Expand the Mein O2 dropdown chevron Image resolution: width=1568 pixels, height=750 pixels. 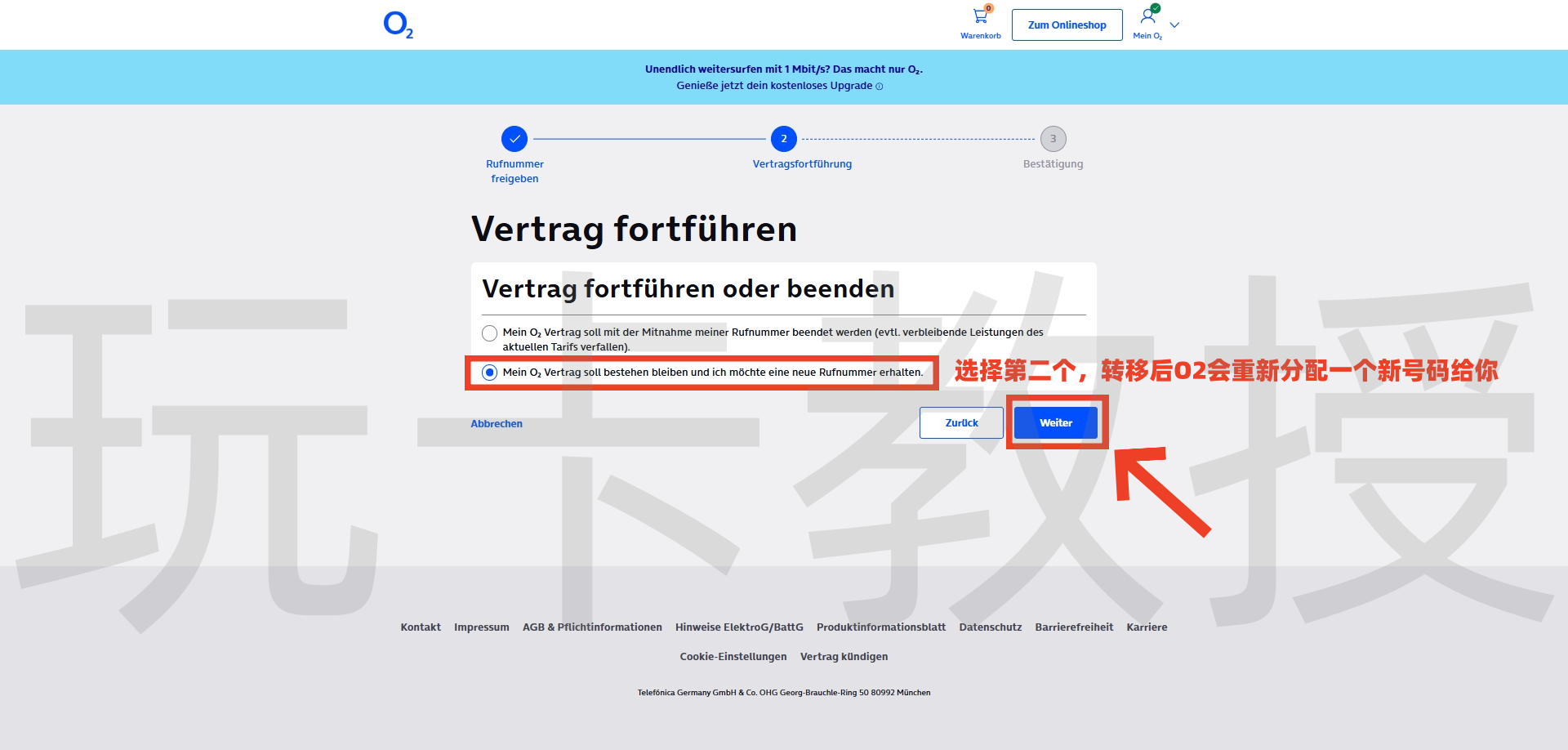tap(1174, 25)
